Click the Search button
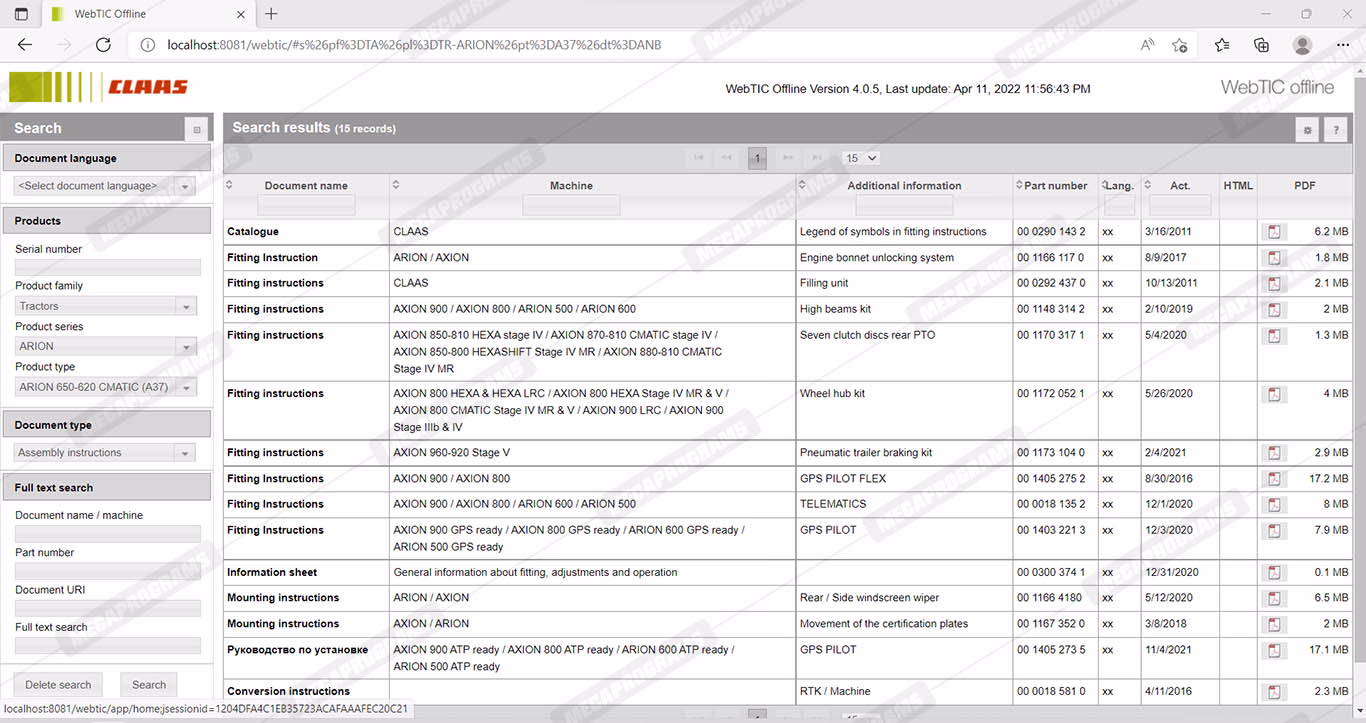Image resolution: width=1366 pixels, height=723 pixels. (149, 685)
